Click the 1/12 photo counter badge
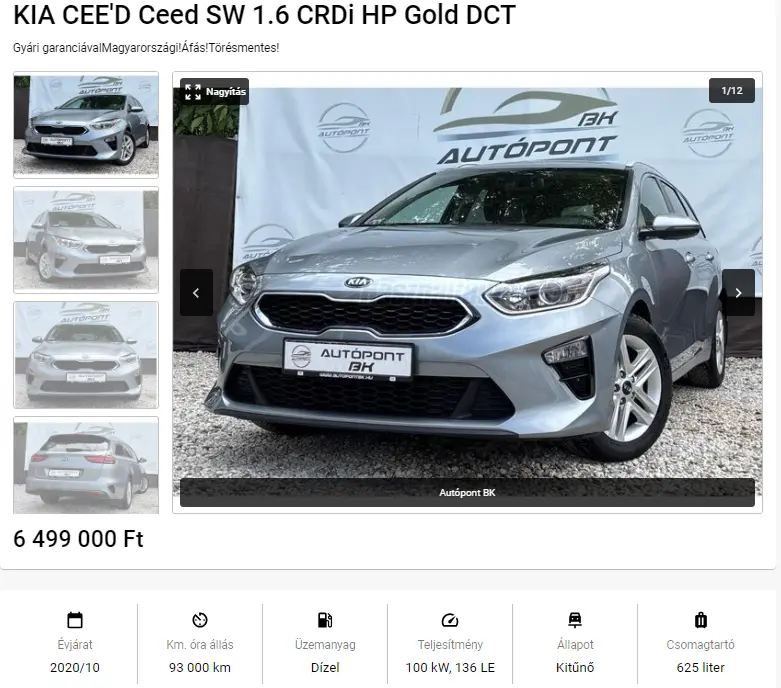 coord(732,91)
